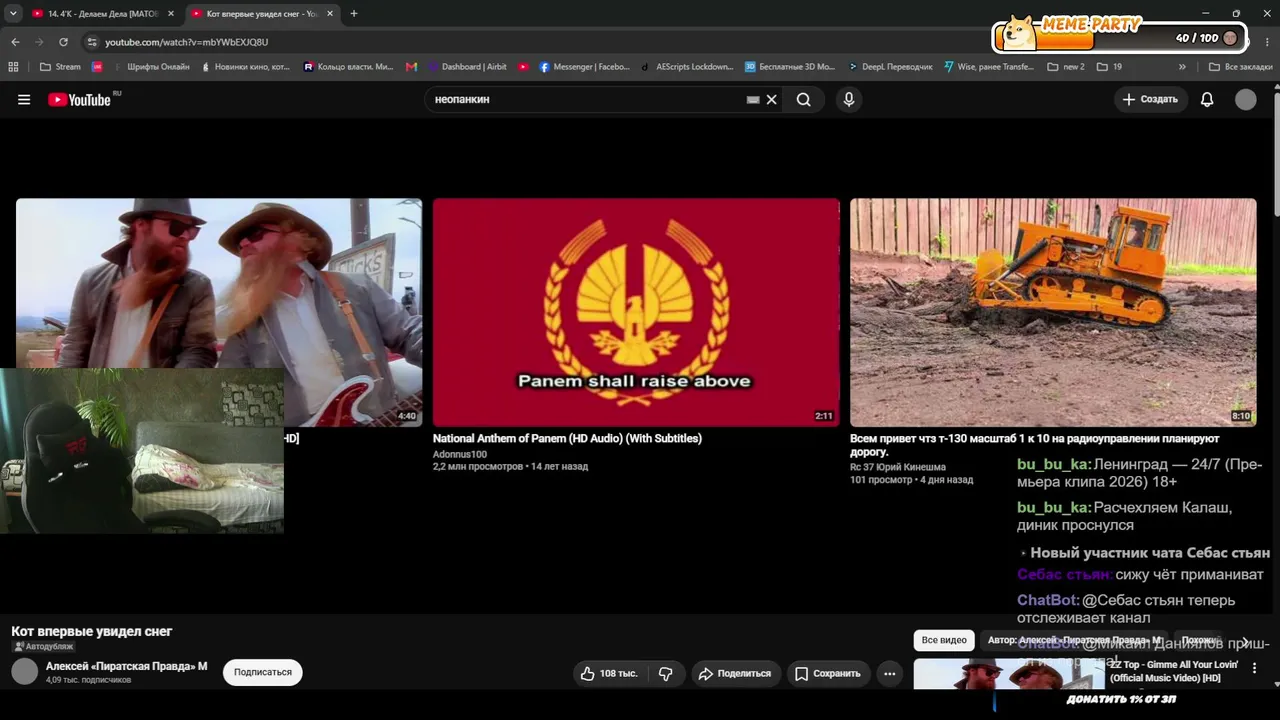
Task: Open the on-screen keyboard in search box
Action: [x=753, y=100]
